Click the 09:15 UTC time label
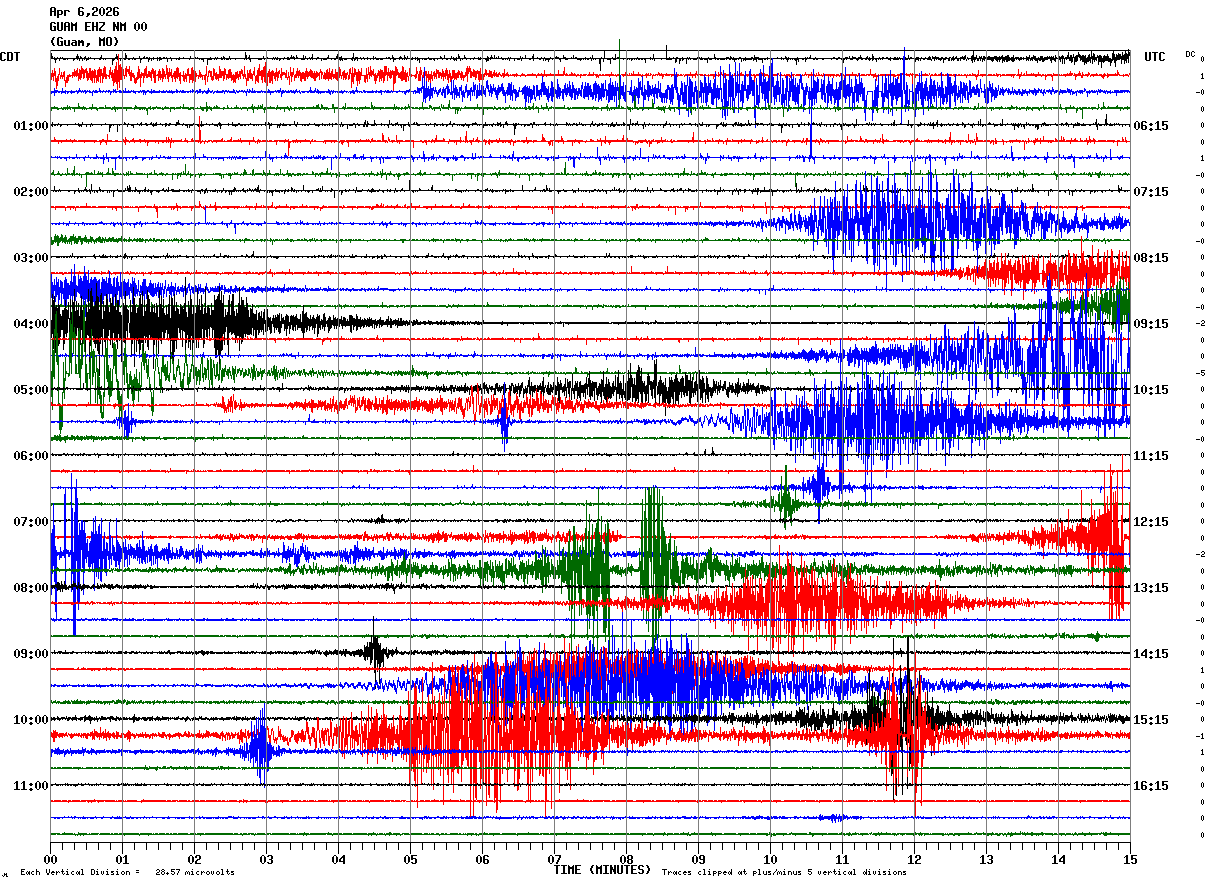 (1152, 324)
